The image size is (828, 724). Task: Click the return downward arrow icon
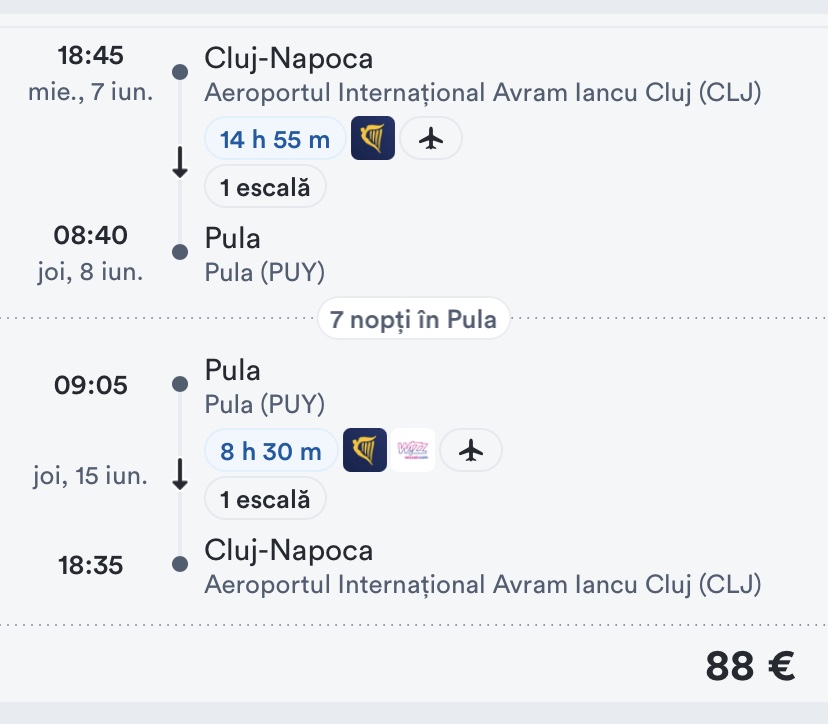pyautogui.click(x=180, y=475)
